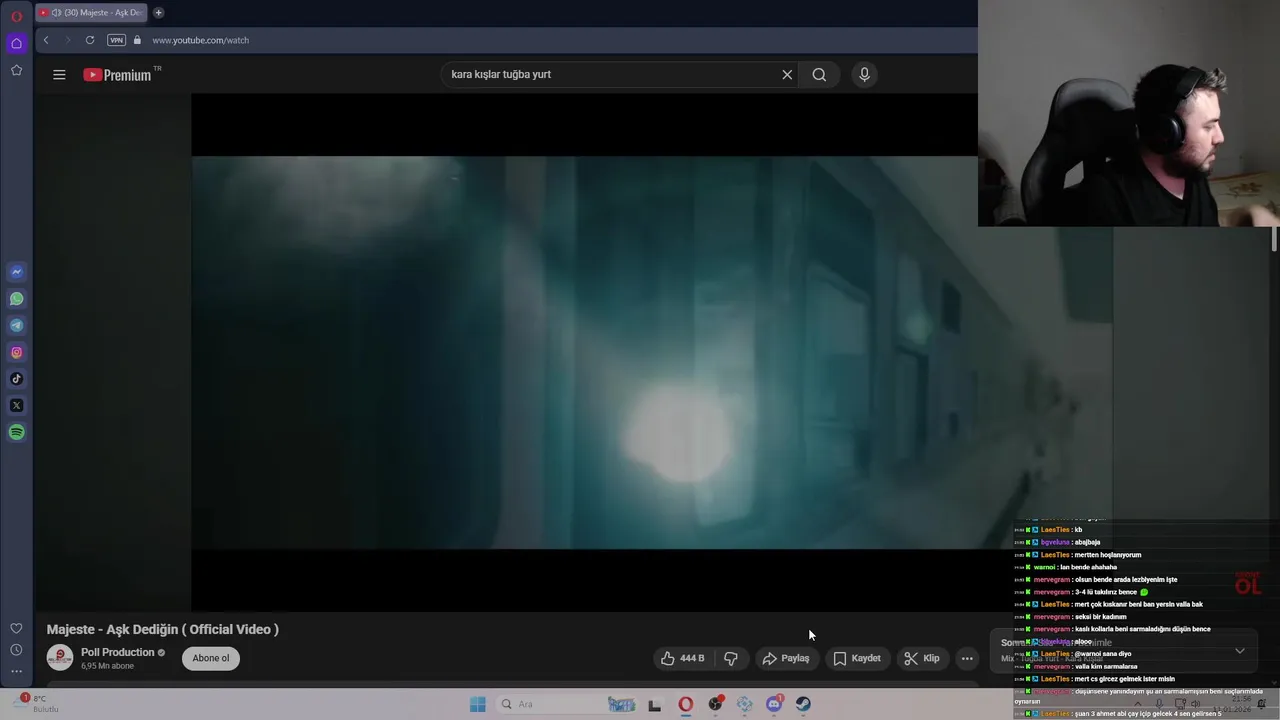Screen dimensions: 1280x720
Task: Go to the Opera sidebar home icon
Action: (x=16, y=43)
